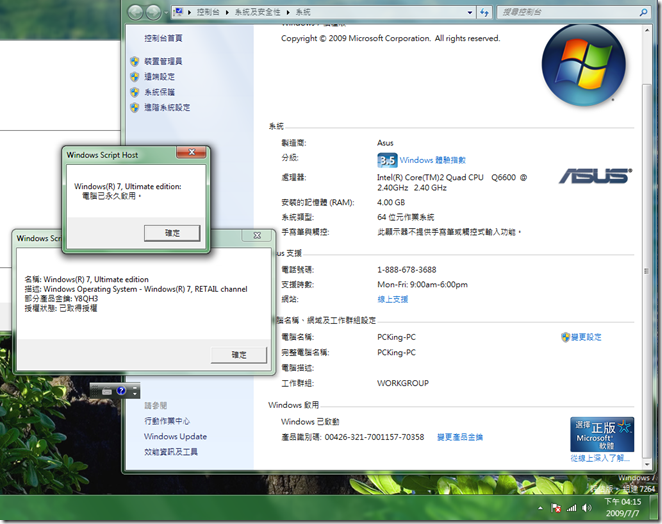Click the genuine Microsoft software badge
The image size is (662, 524).
point(602,434)
